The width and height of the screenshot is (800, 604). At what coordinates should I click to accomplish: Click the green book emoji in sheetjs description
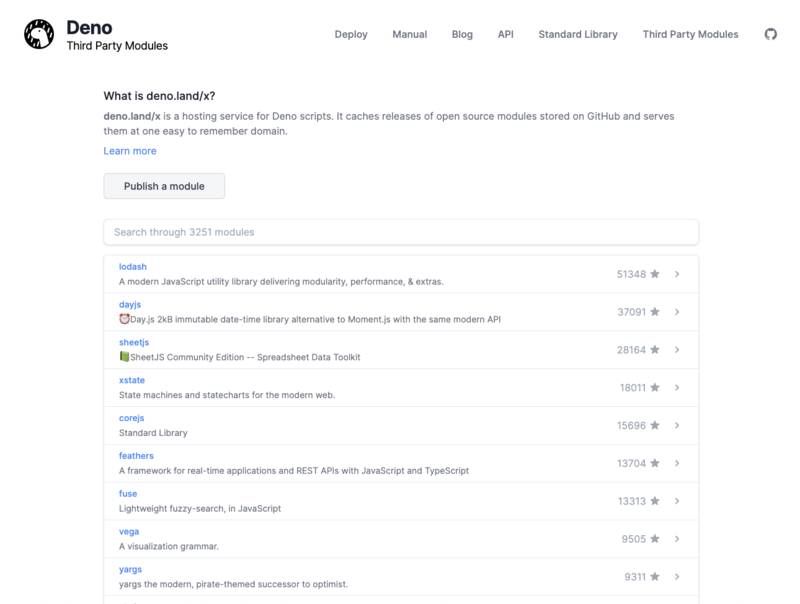124,357
